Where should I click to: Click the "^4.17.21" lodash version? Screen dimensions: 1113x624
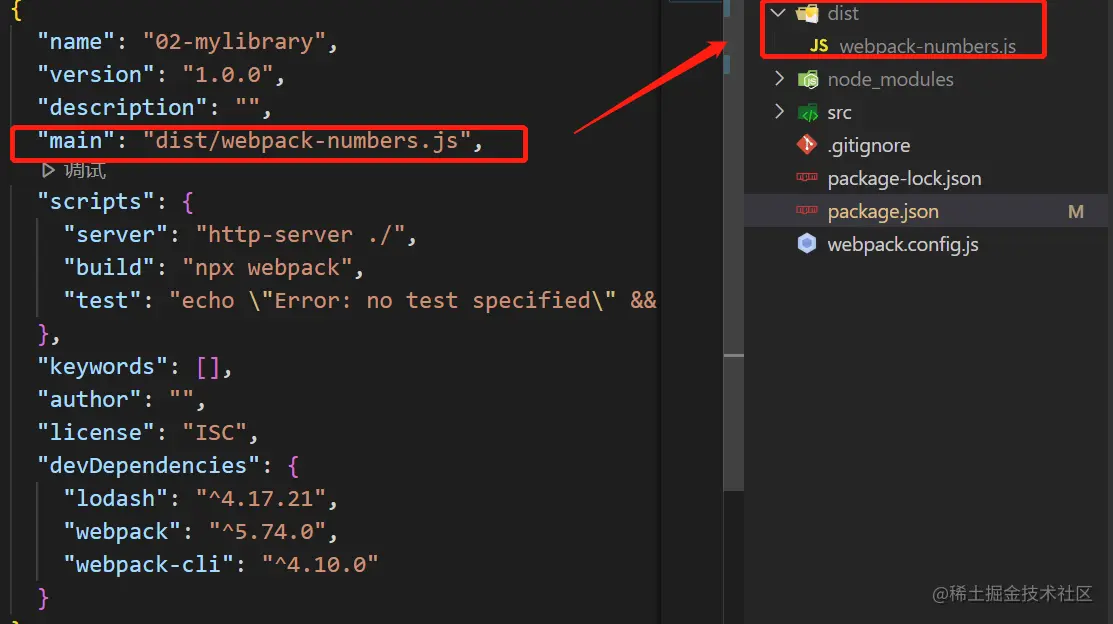(261, 498)
